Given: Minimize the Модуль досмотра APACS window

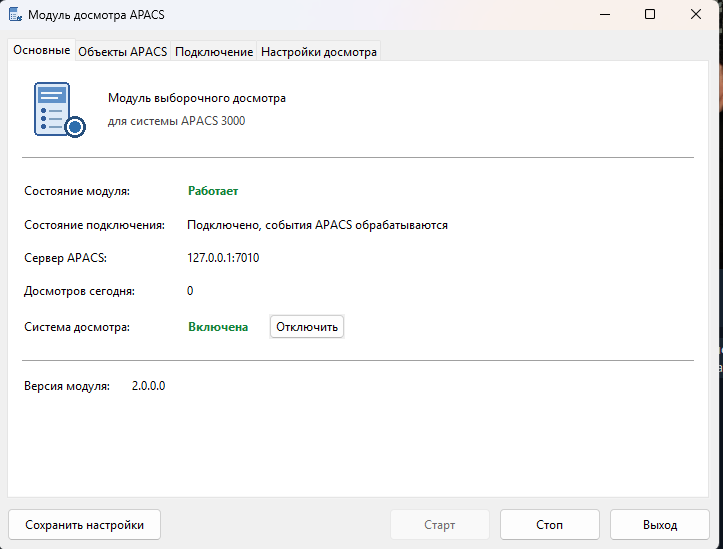Looking at the screenshot, I should point(605,14).
